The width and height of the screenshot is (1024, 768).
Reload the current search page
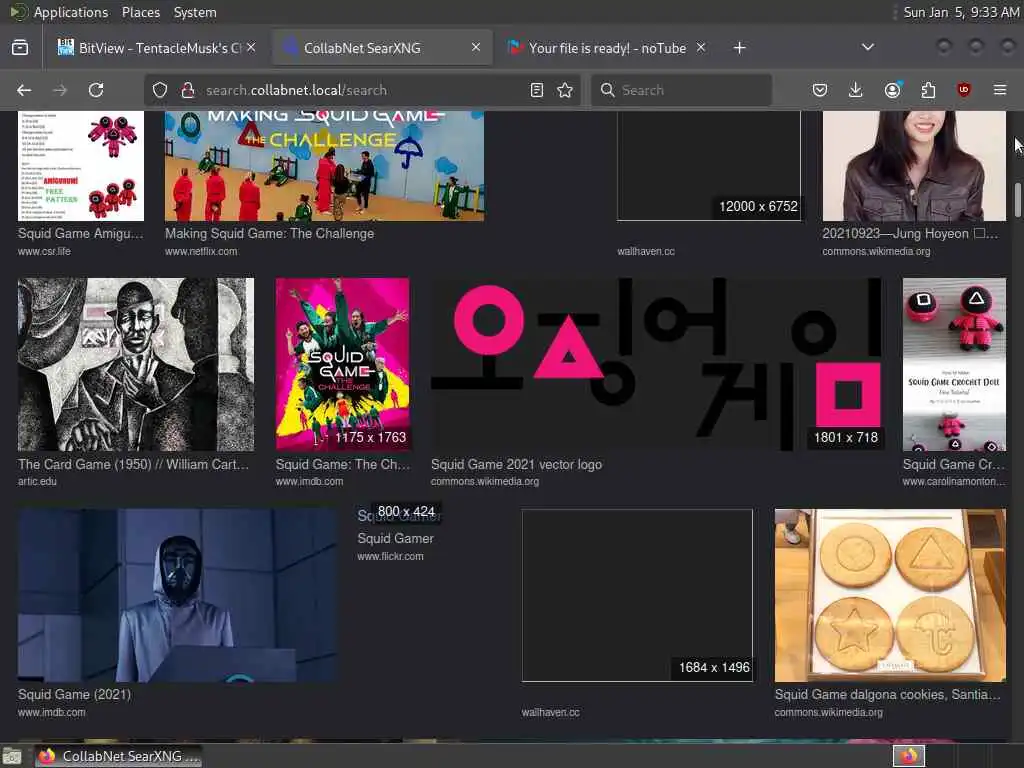[x=96, y=90]
